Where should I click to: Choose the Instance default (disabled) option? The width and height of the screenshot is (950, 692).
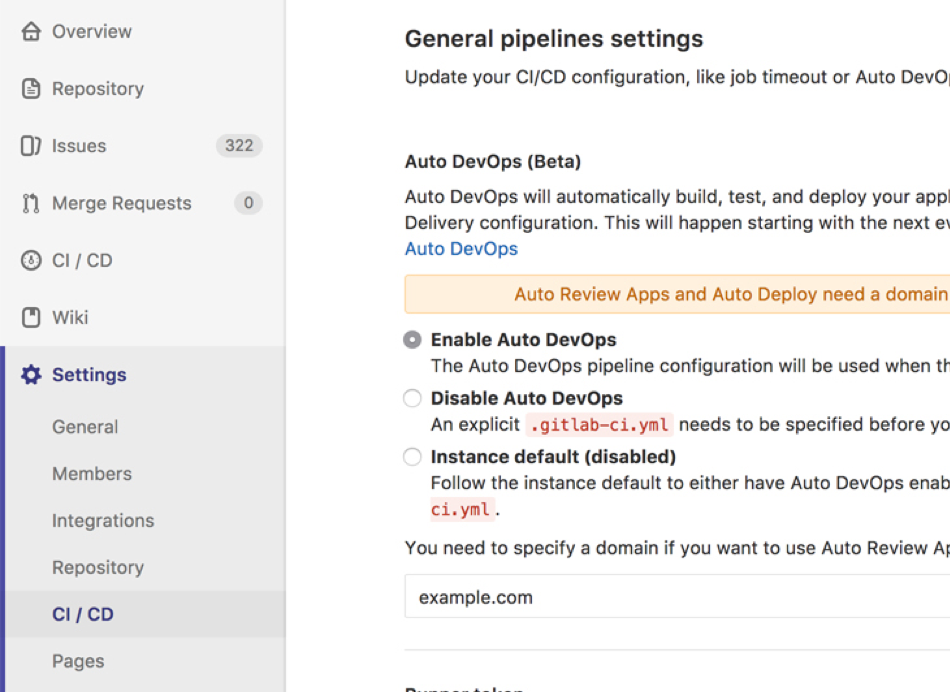tap(412, 456)
